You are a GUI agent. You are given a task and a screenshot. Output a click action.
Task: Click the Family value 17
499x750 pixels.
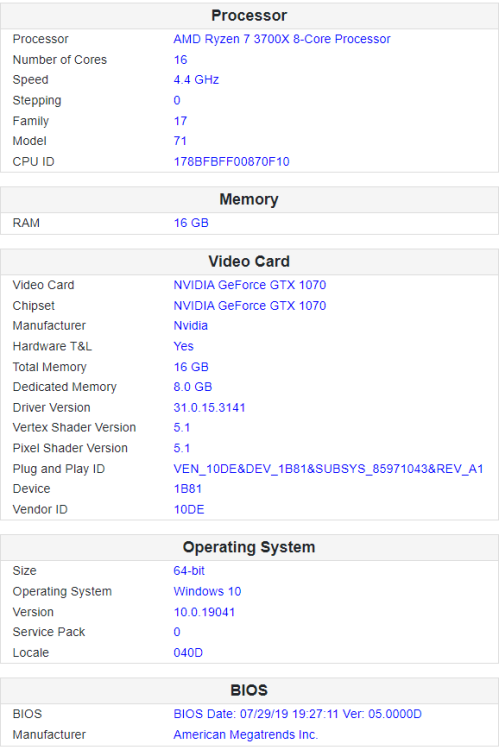point(180,121)
